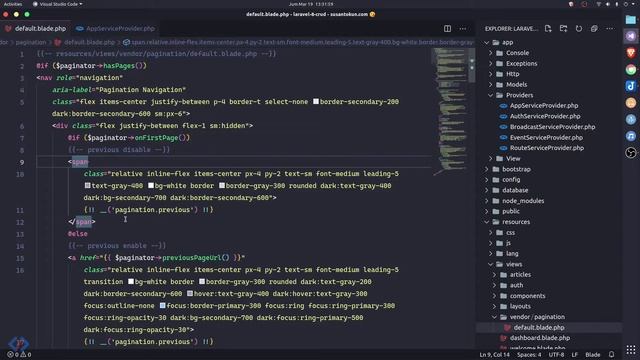This screenshot has width=640, height=360.
Task: Expand the Console folder
Action: point(491,53)
